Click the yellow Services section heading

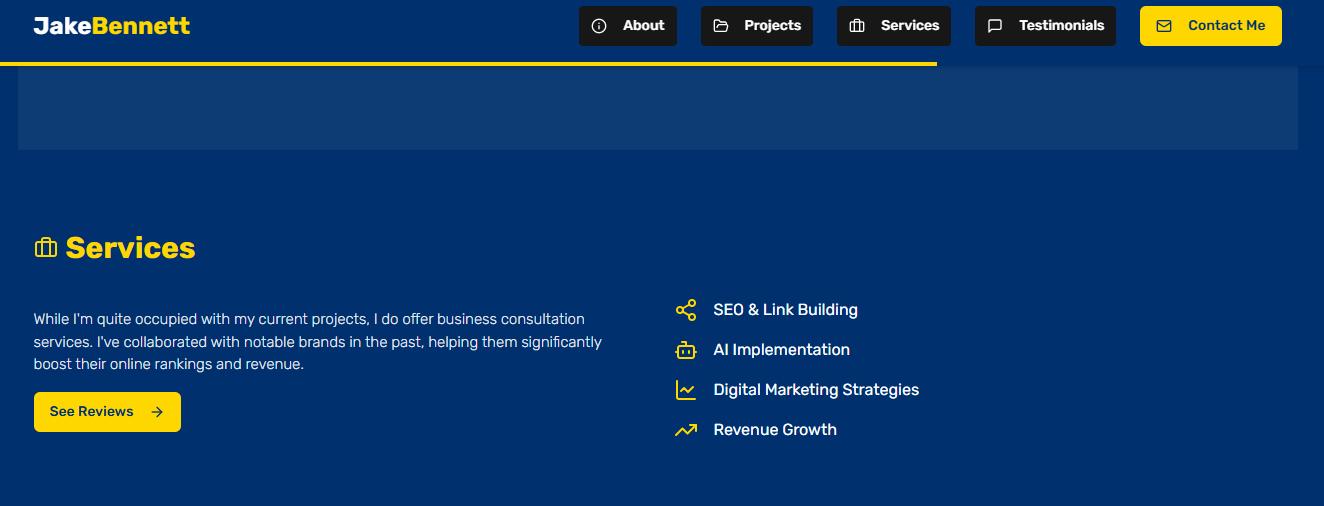point(130,248)
